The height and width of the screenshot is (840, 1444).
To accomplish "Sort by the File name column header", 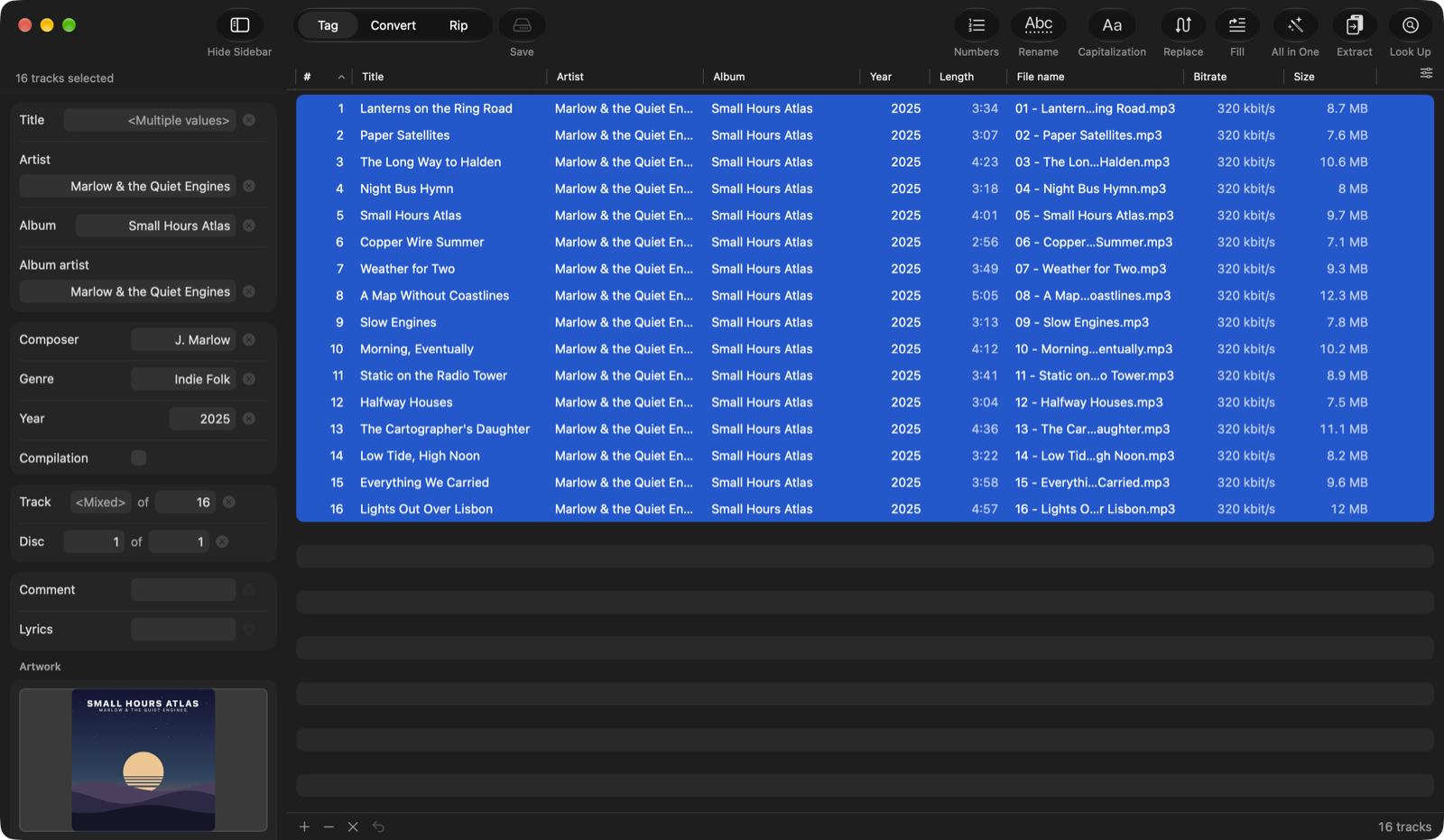I will [1041, 77].
